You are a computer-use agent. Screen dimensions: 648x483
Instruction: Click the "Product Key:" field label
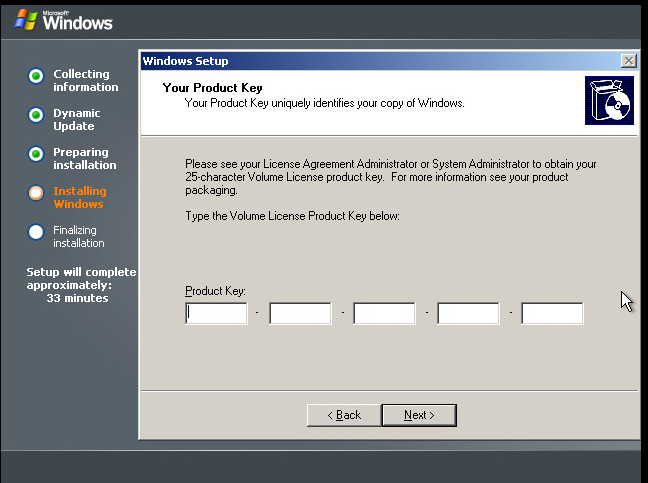click(x=215, y=291)
